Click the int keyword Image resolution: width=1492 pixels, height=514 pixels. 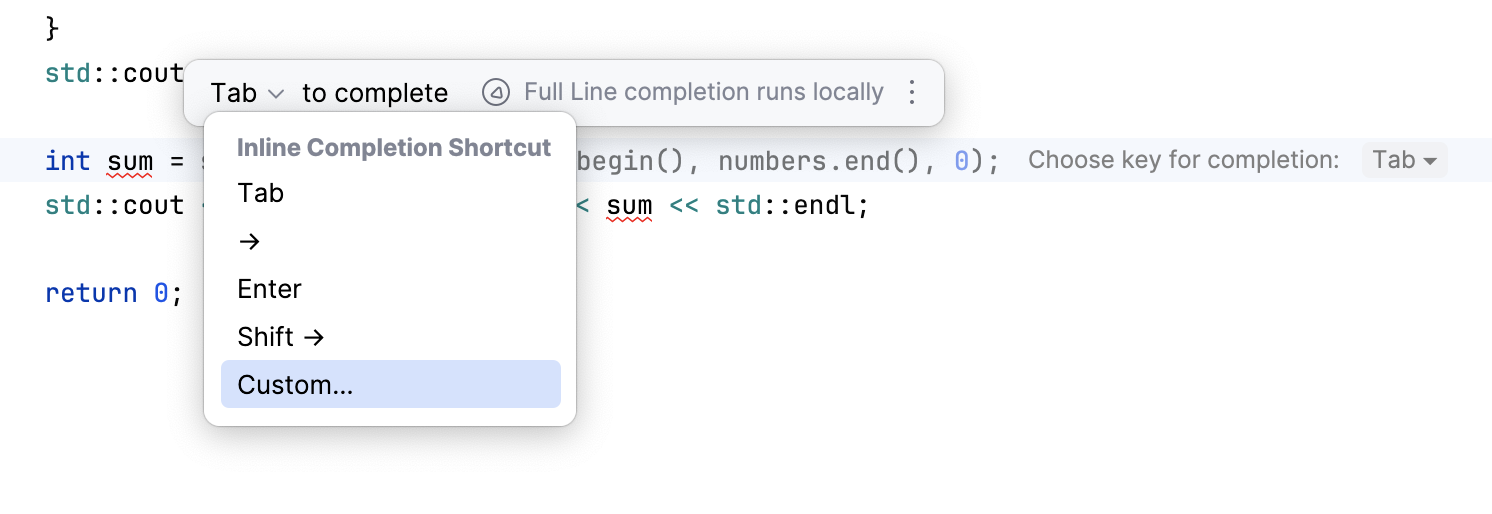point(68,160)
